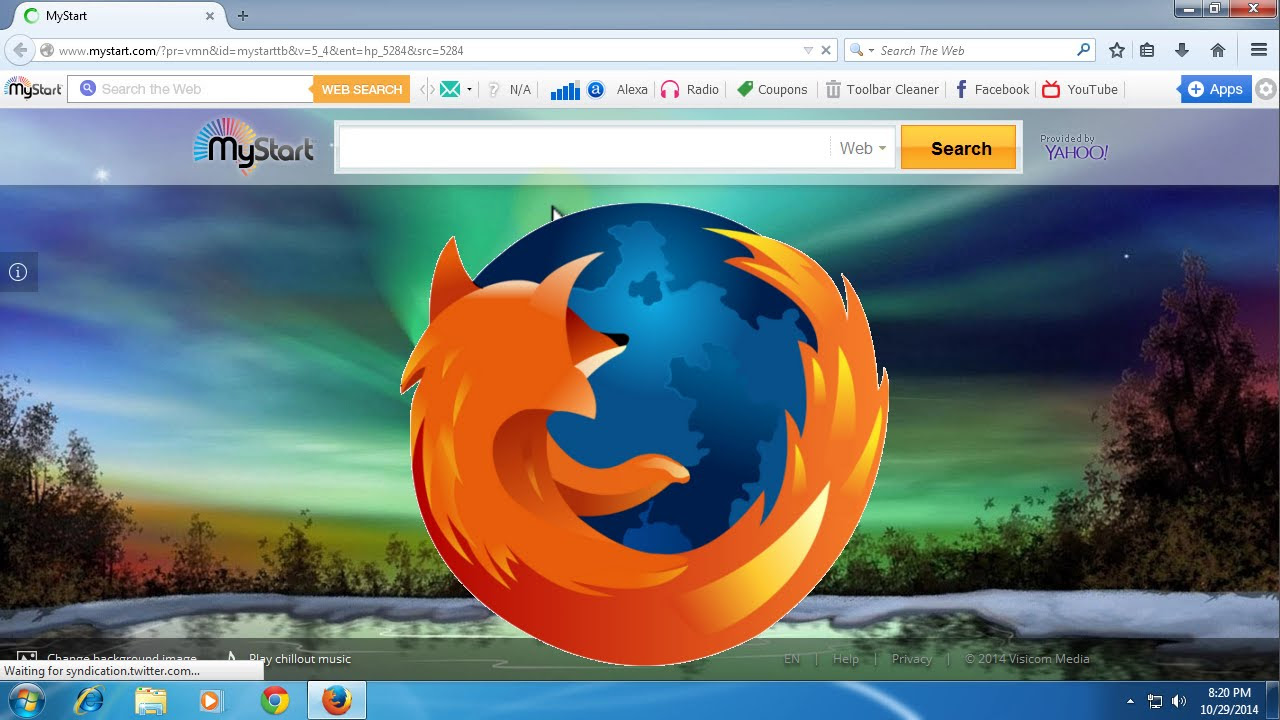Viewport: 1280px width, 720px height.
Task: Launch Toolbar Cleaner from toolbar
Action: tap(882, 89)
